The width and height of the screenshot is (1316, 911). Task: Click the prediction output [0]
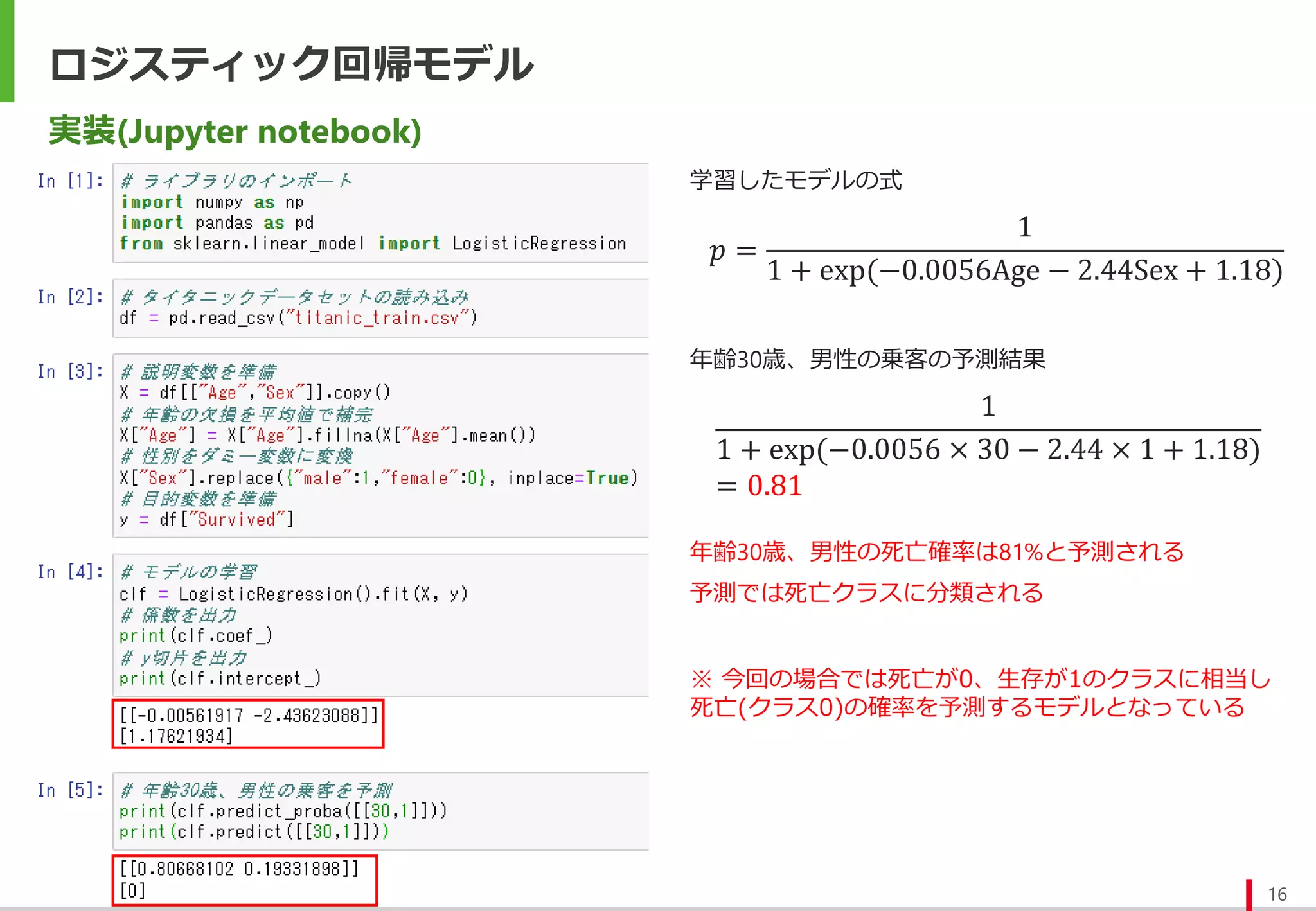(132, 890)
